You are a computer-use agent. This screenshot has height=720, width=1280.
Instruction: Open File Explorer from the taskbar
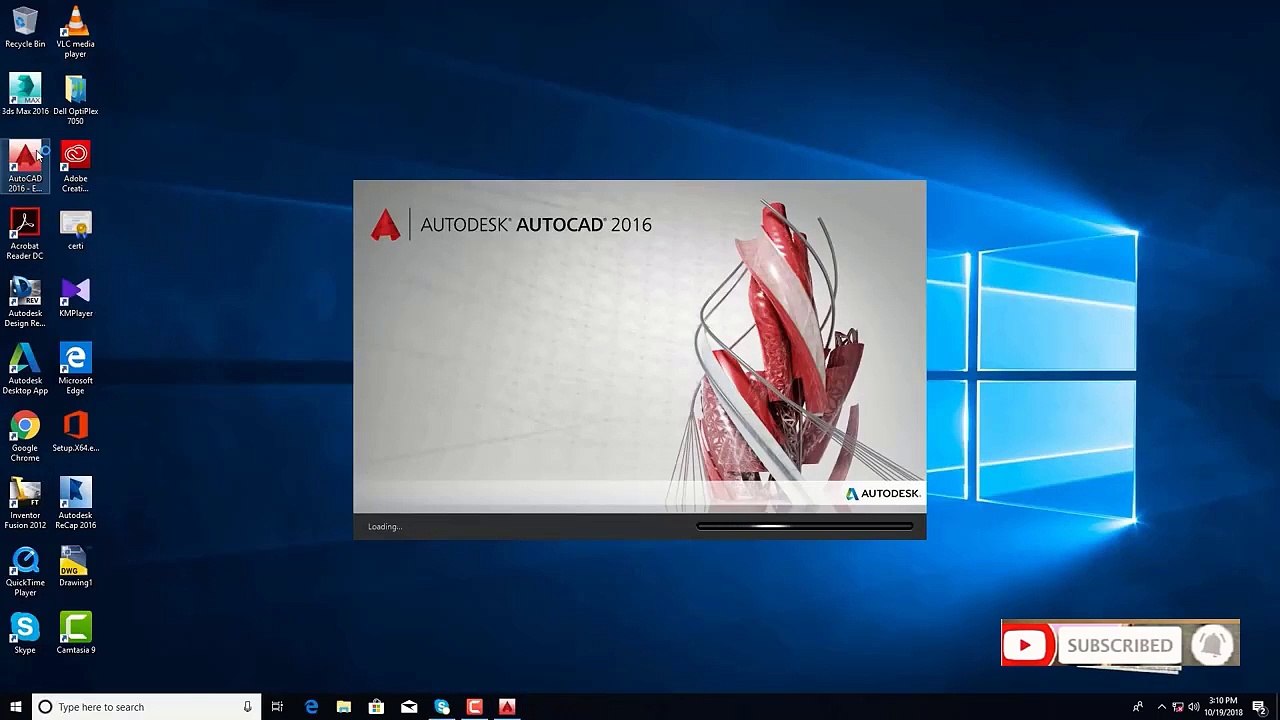[x=344, y=707]
